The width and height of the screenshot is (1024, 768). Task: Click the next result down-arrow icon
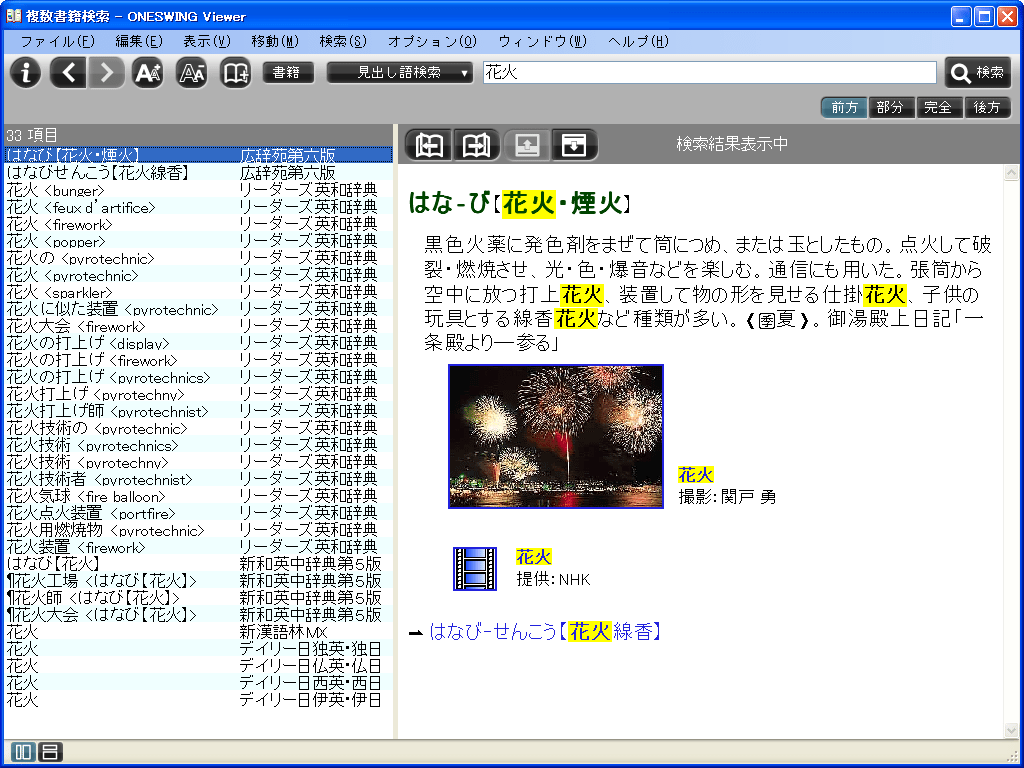(575, 145)
